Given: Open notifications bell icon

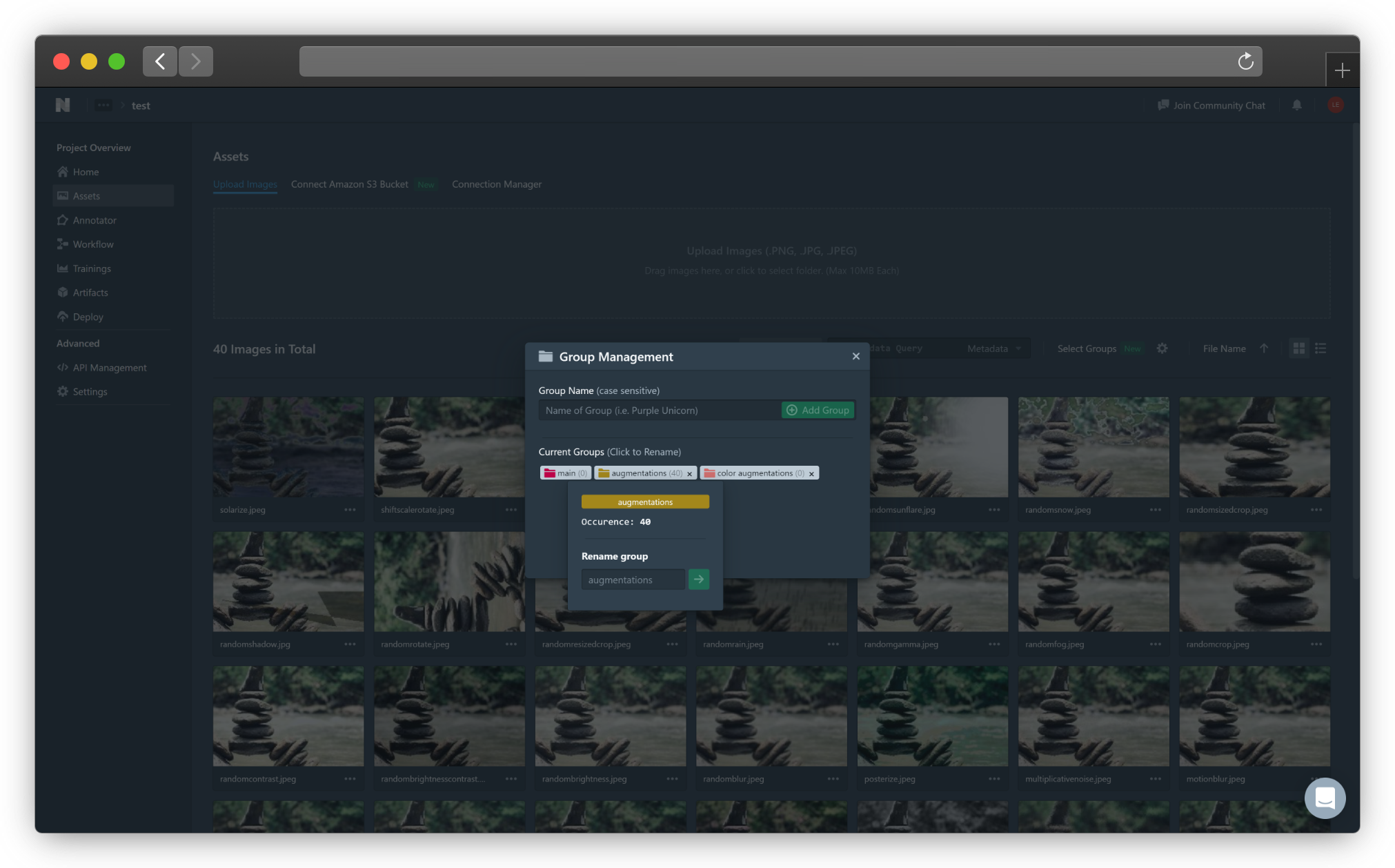Looking at the screenshot, I should [1297, 105].
